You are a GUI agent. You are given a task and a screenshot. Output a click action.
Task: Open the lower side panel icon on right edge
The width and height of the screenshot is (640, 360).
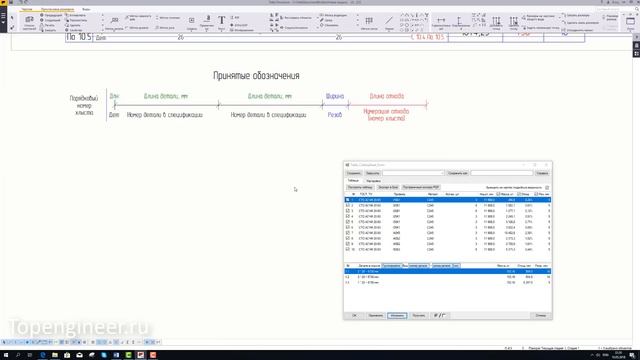click(x=636, y=54)
